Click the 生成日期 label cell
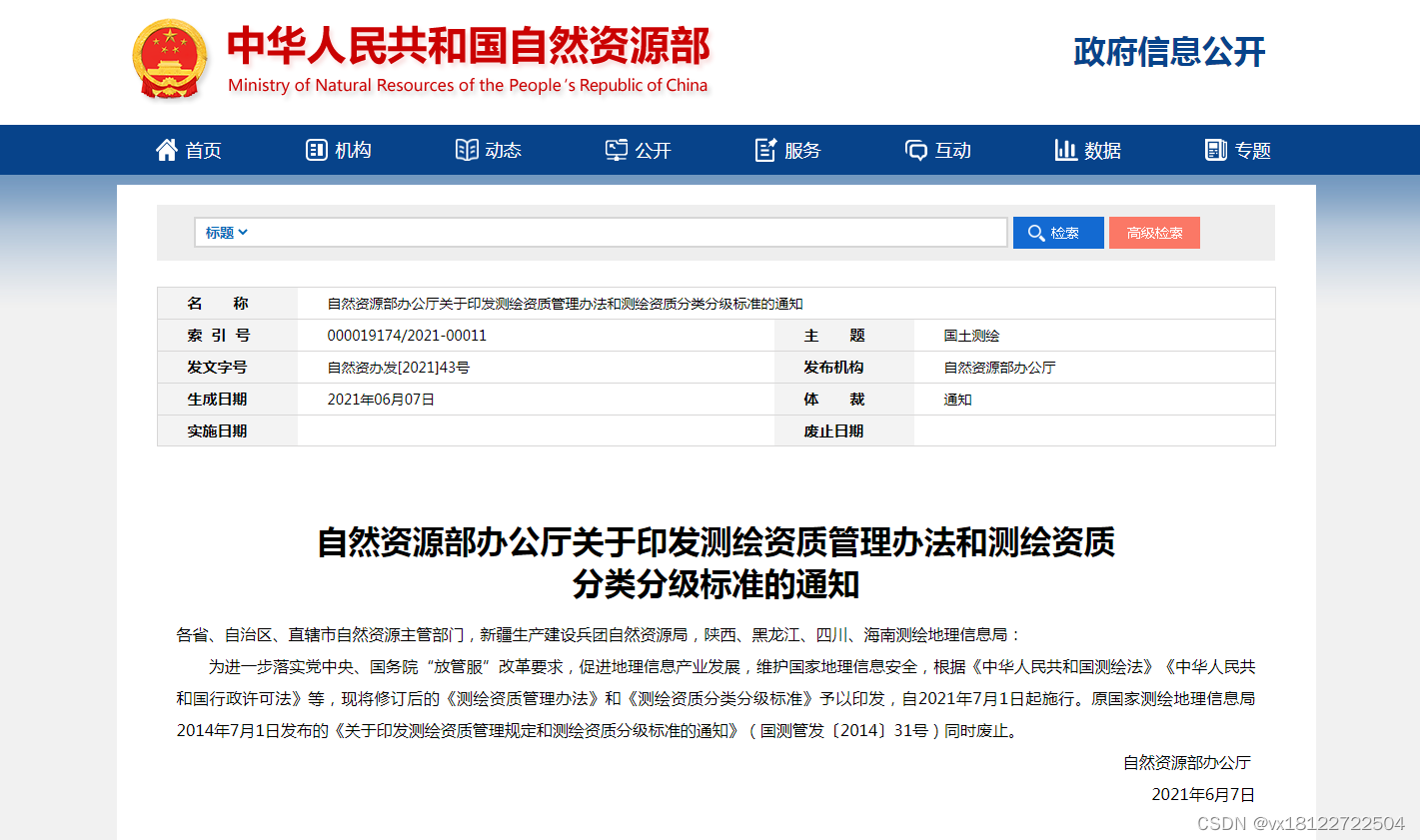 tap(227, 400)
